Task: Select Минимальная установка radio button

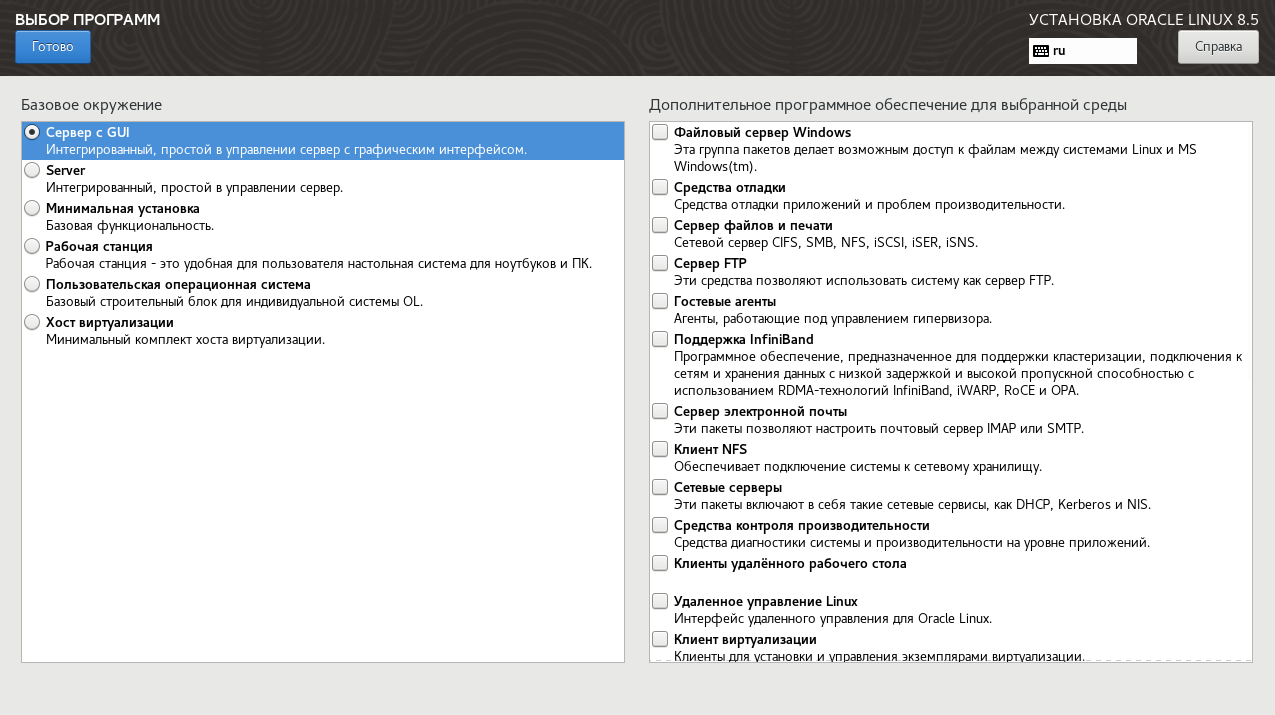Action: pos(32,208)
